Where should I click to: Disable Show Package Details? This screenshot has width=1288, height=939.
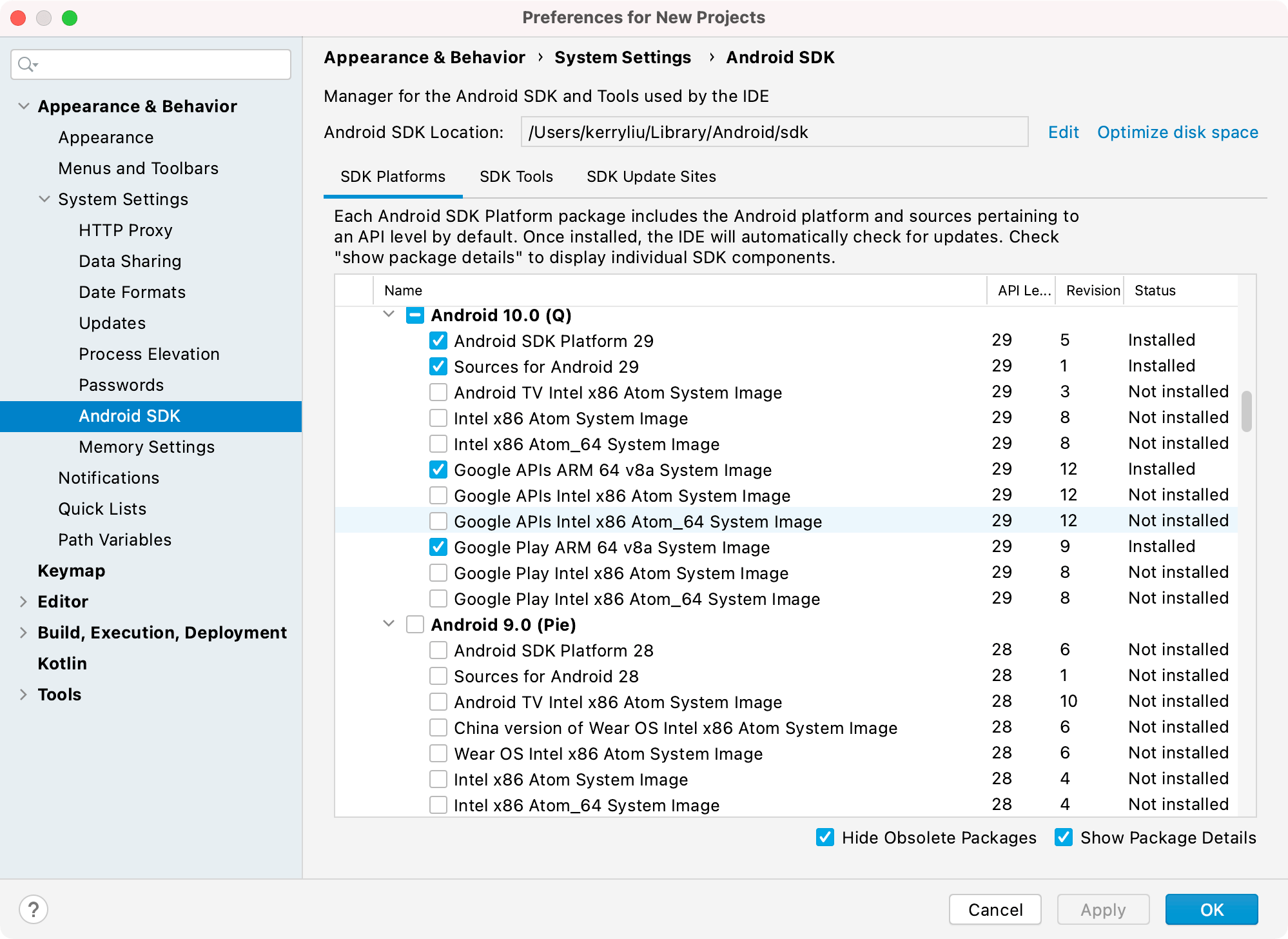1064,837
